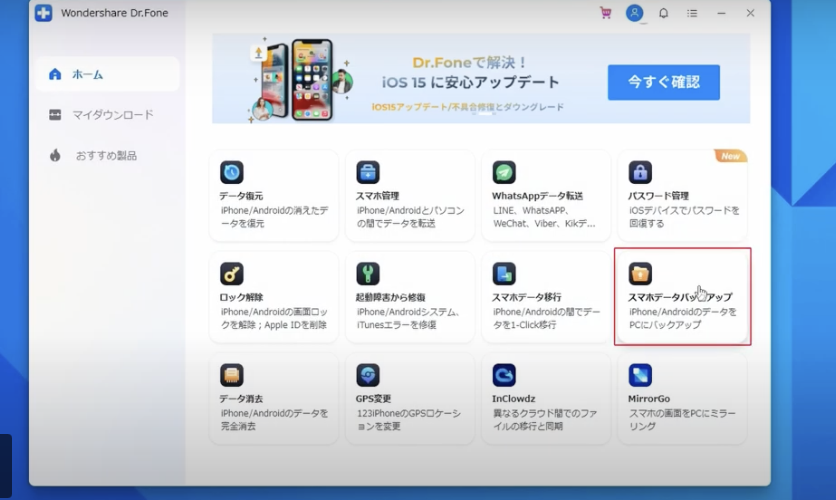This screenshot has height=500, width=836.
Task: Open the ロック解除 key icon
Action: 231,273
